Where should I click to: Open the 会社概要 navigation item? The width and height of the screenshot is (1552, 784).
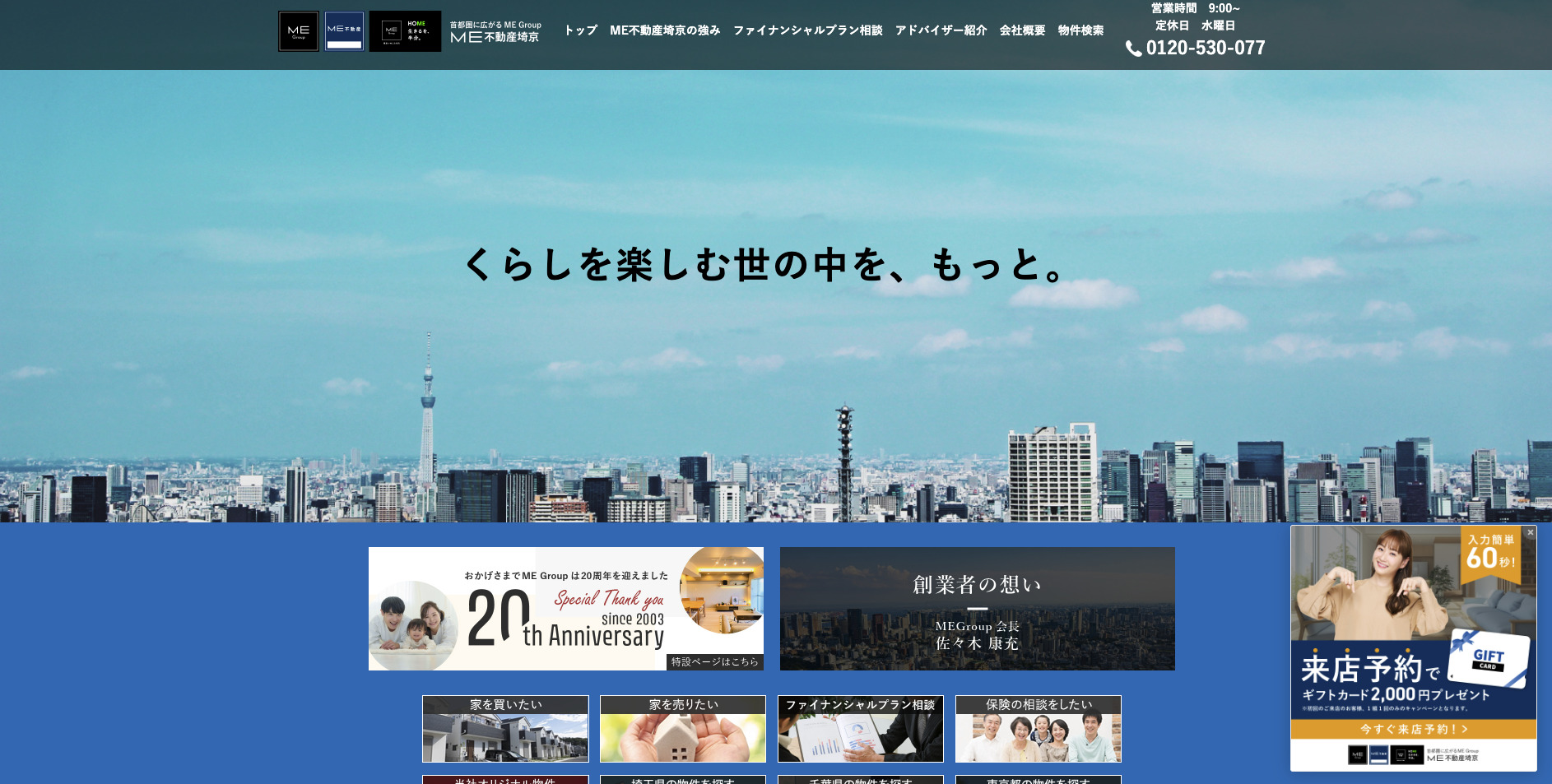1022,30
